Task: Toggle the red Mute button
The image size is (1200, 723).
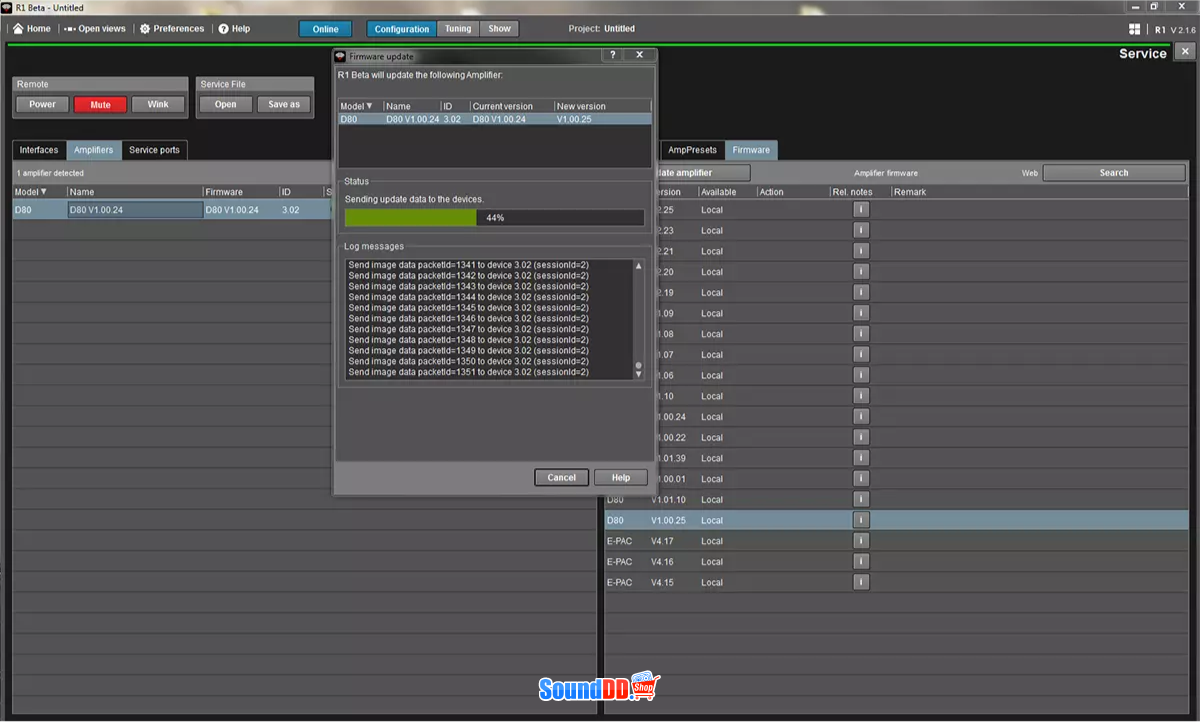Action: 100,104
